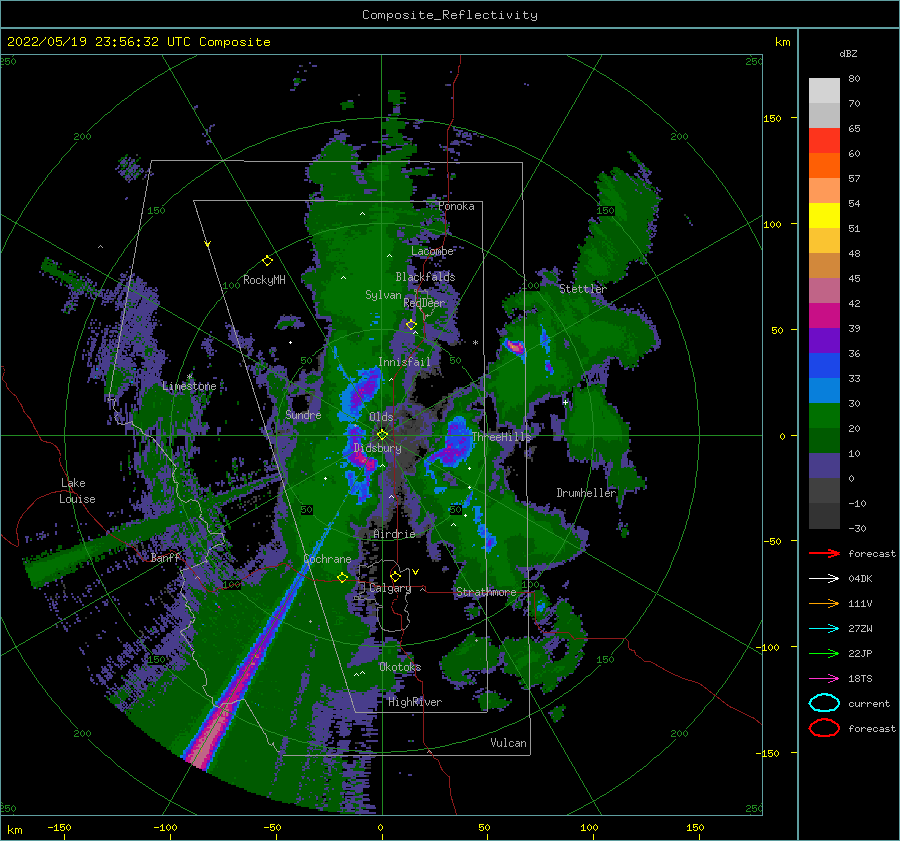The height and width of the screenshot is (841, 900).
Task: Click the Lacombe city label
Action: point(432,251)
